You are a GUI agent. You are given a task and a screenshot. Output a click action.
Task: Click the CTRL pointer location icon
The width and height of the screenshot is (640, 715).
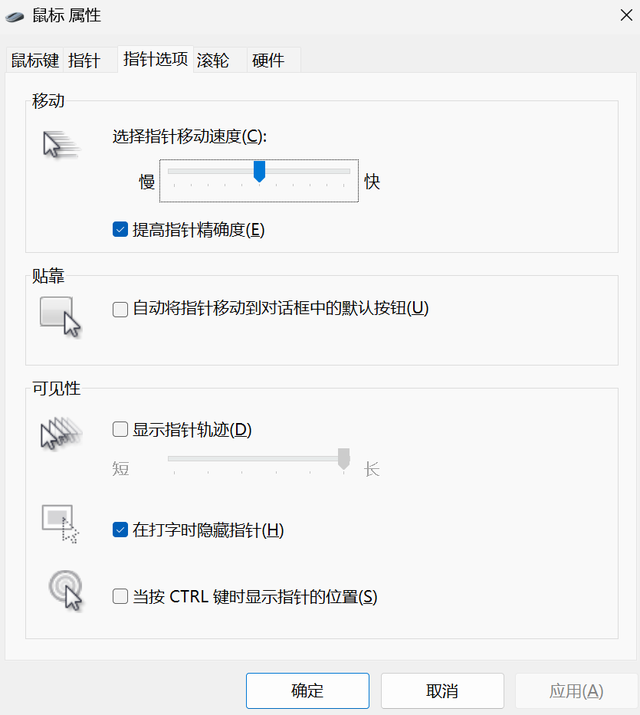point(65,589)
